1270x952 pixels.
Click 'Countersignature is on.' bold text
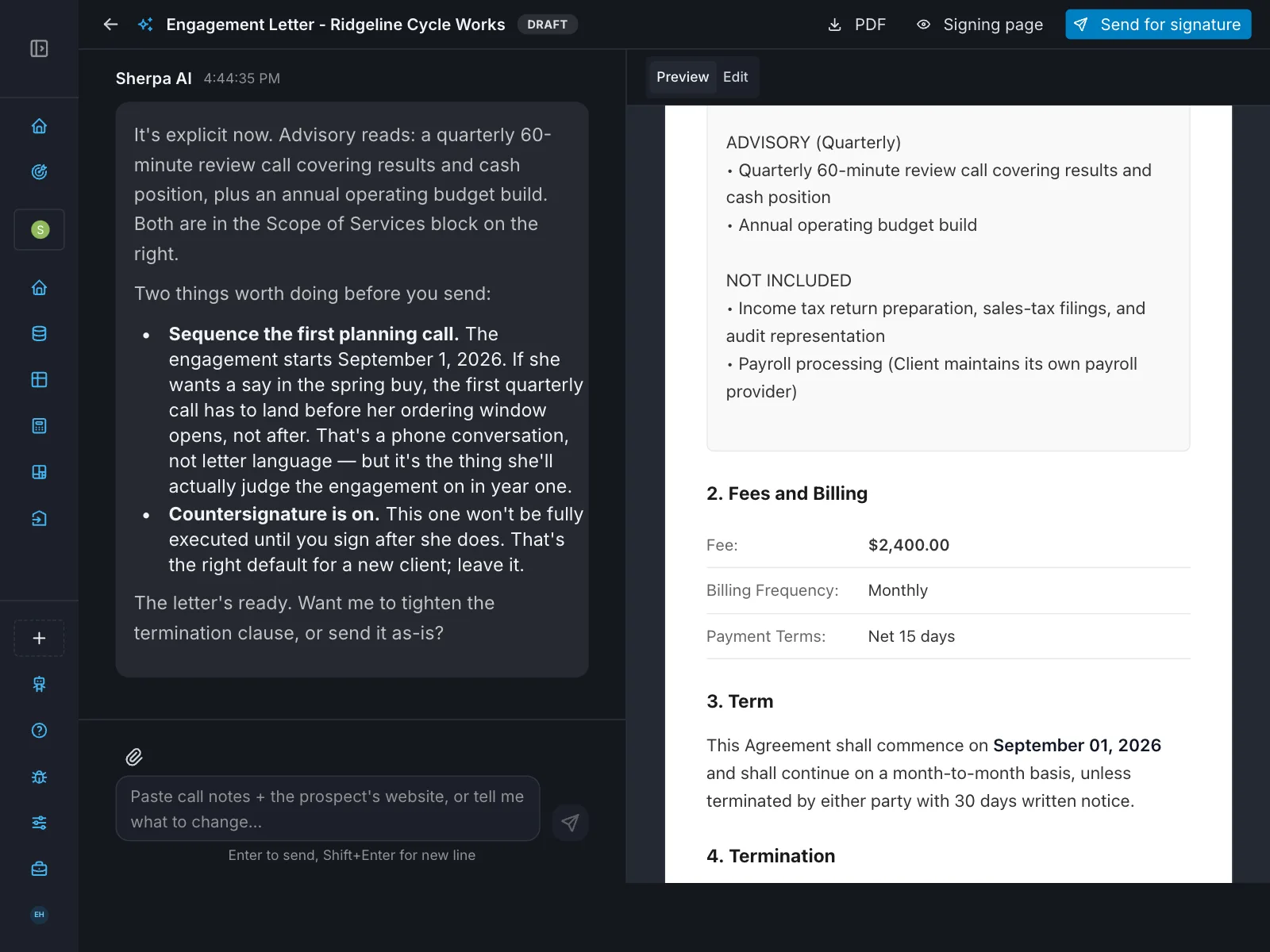point(274,514)
